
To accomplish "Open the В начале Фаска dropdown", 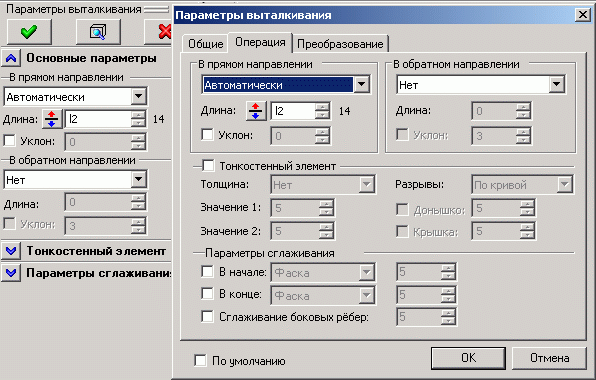I will (x=367, y=272).
